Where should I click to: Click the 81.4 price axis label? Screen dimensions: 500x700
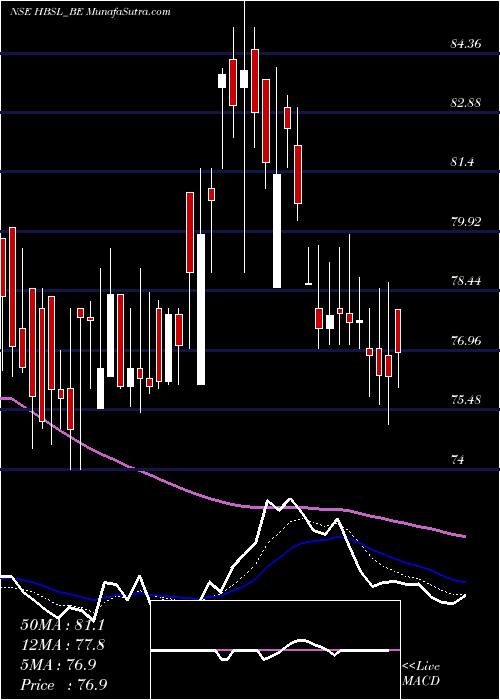[462, 162]
